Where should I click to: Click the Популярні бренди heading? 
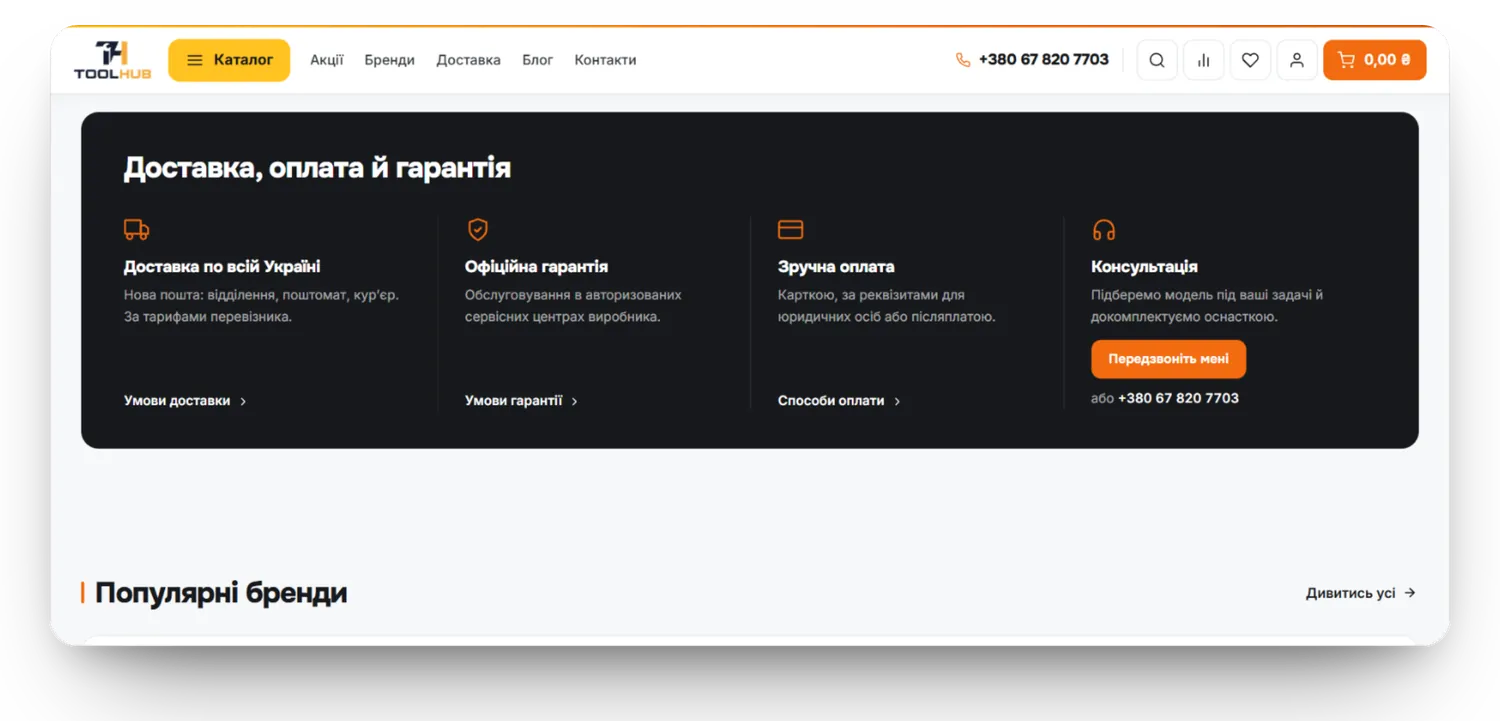[221, 593]
